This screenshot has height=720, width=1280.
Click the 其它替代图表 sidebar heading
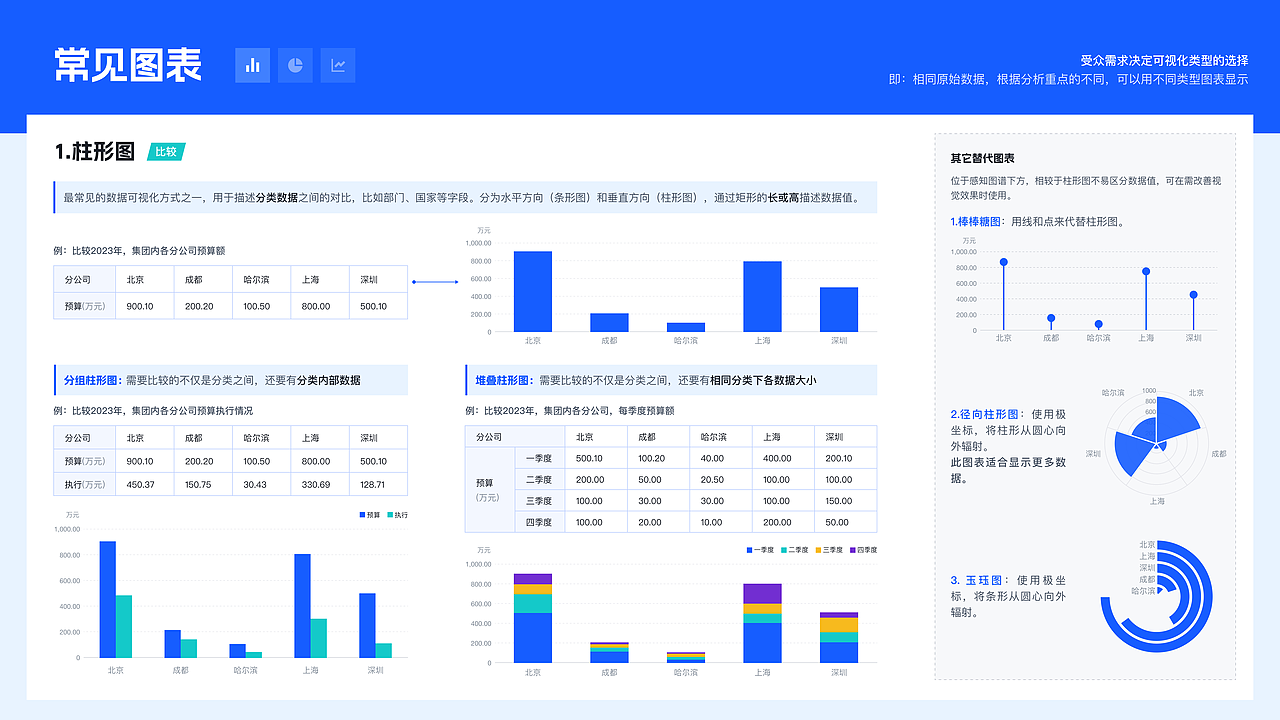982,159
